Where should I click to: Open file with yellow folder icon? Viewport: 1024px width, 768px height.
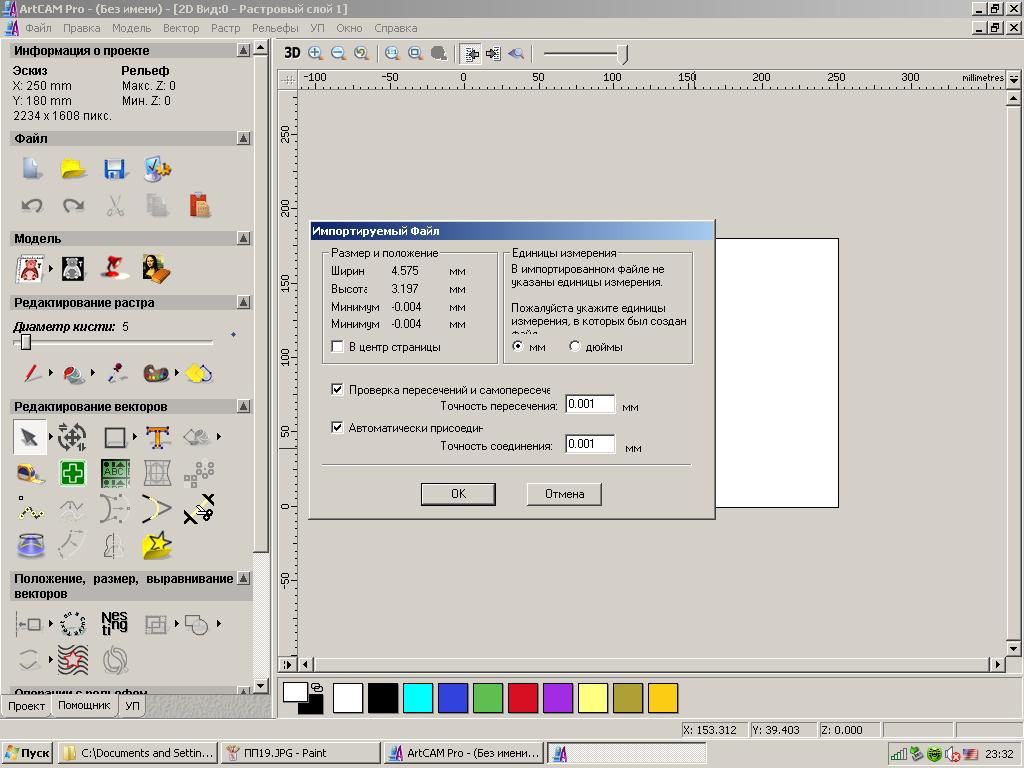point(73,168)
